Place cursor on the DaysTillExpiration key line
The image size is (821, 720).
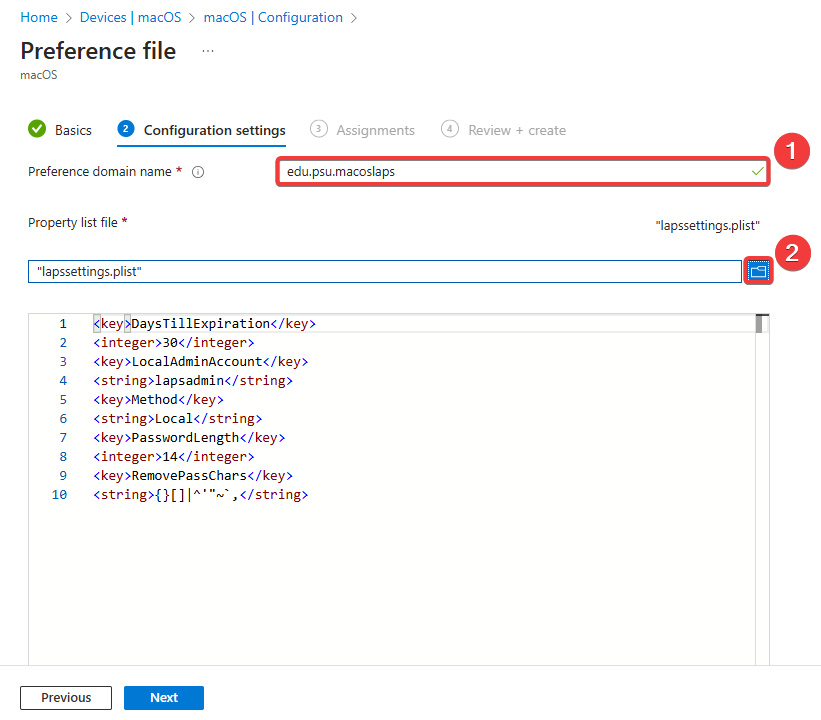click(x=205, y=324)
